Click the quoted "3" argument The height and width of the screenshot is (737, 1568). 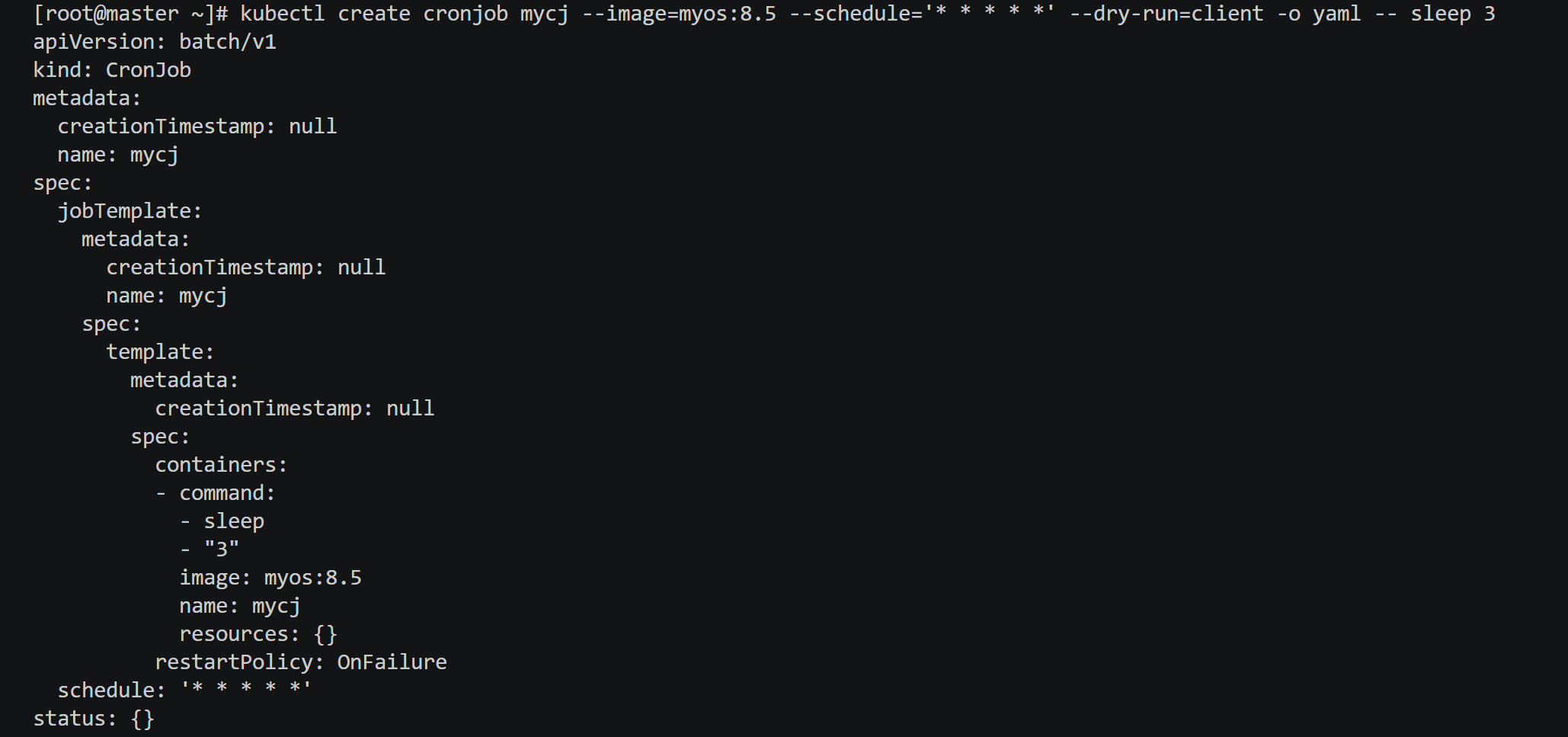222,549
